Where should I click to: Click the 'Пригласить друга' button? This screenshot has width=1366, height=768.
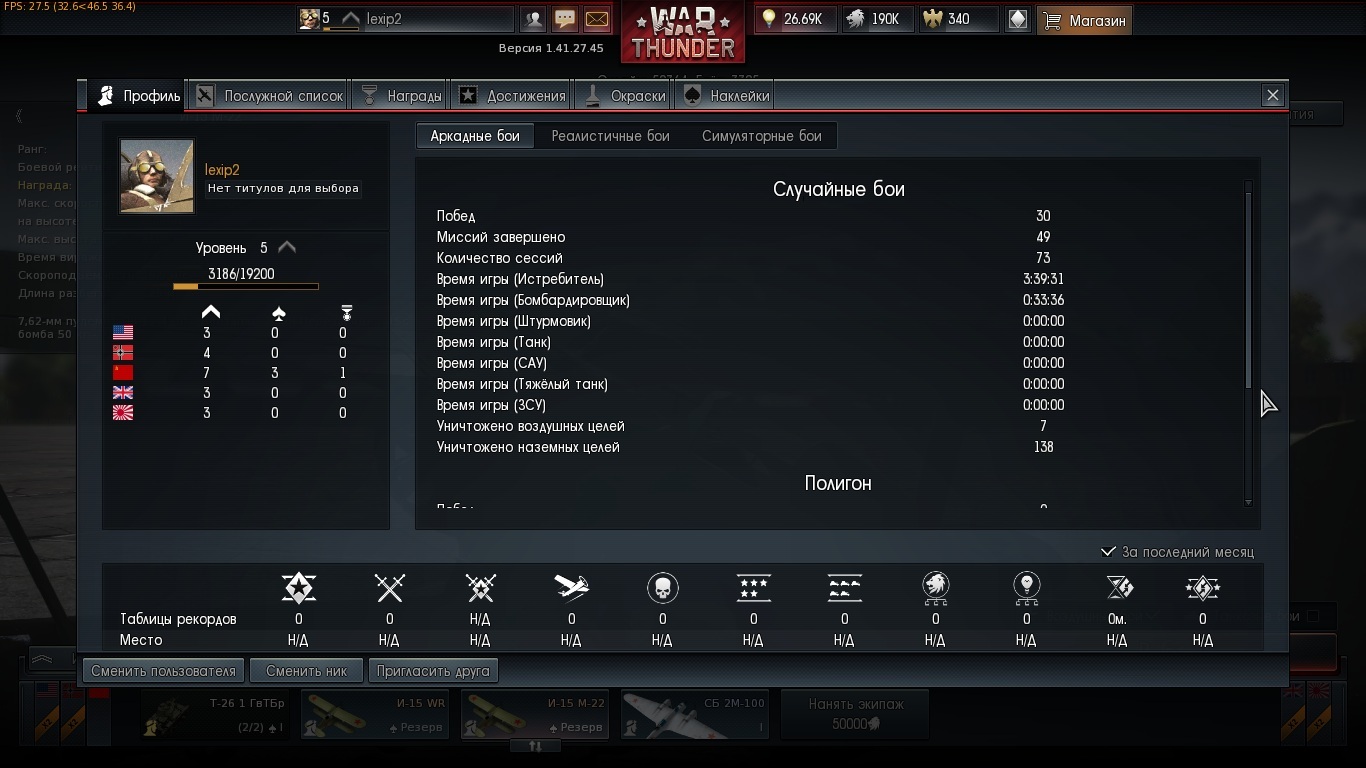pyautogui.click(x=433, y=671)
